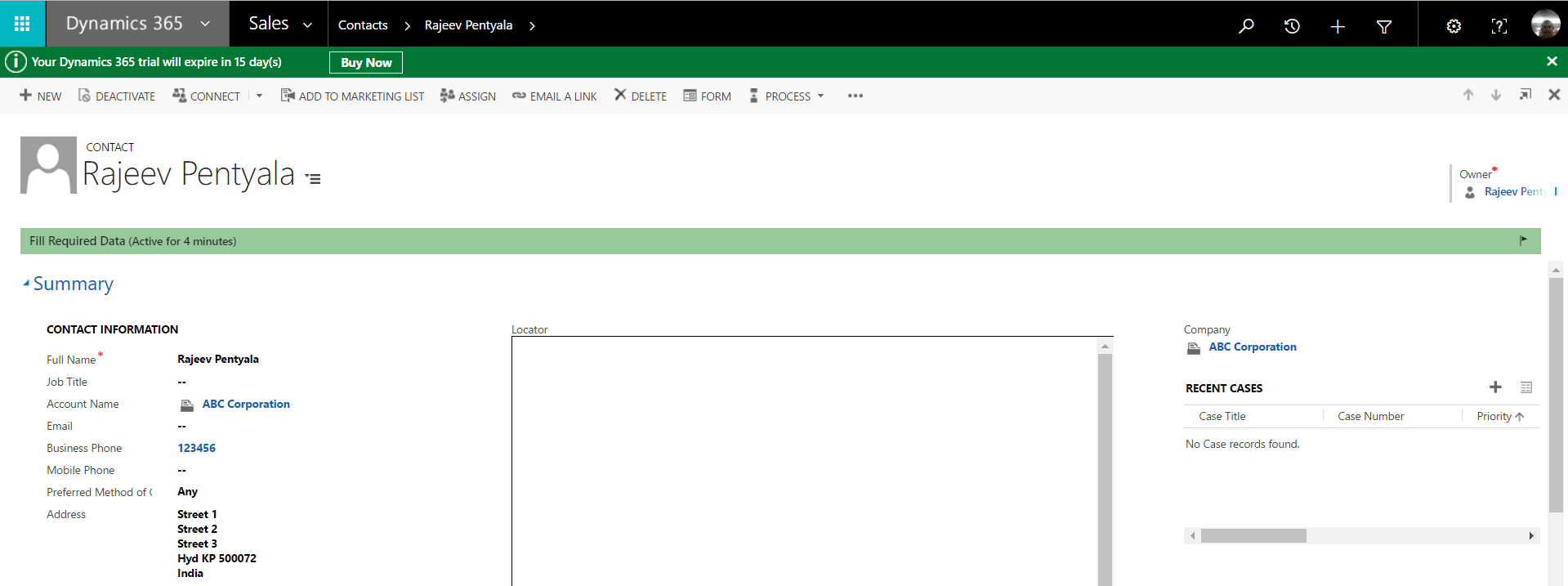Collapse the Summary section

click(x=26, y=284)
